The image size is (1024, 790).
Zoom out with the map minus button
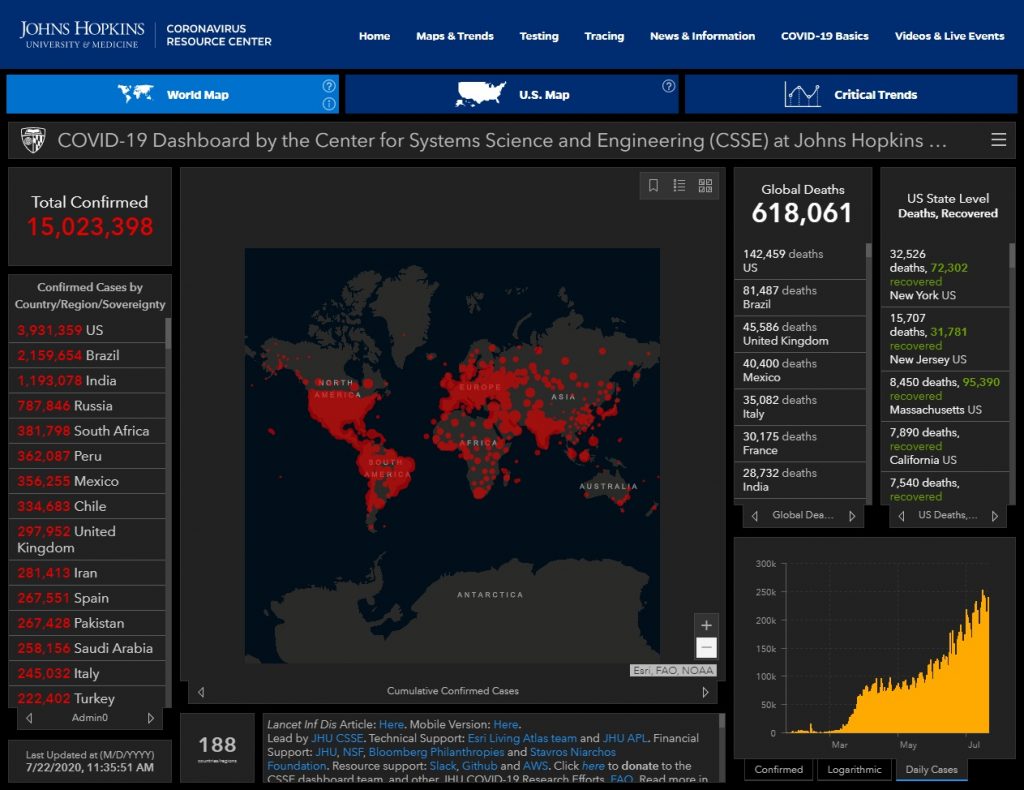706,648
